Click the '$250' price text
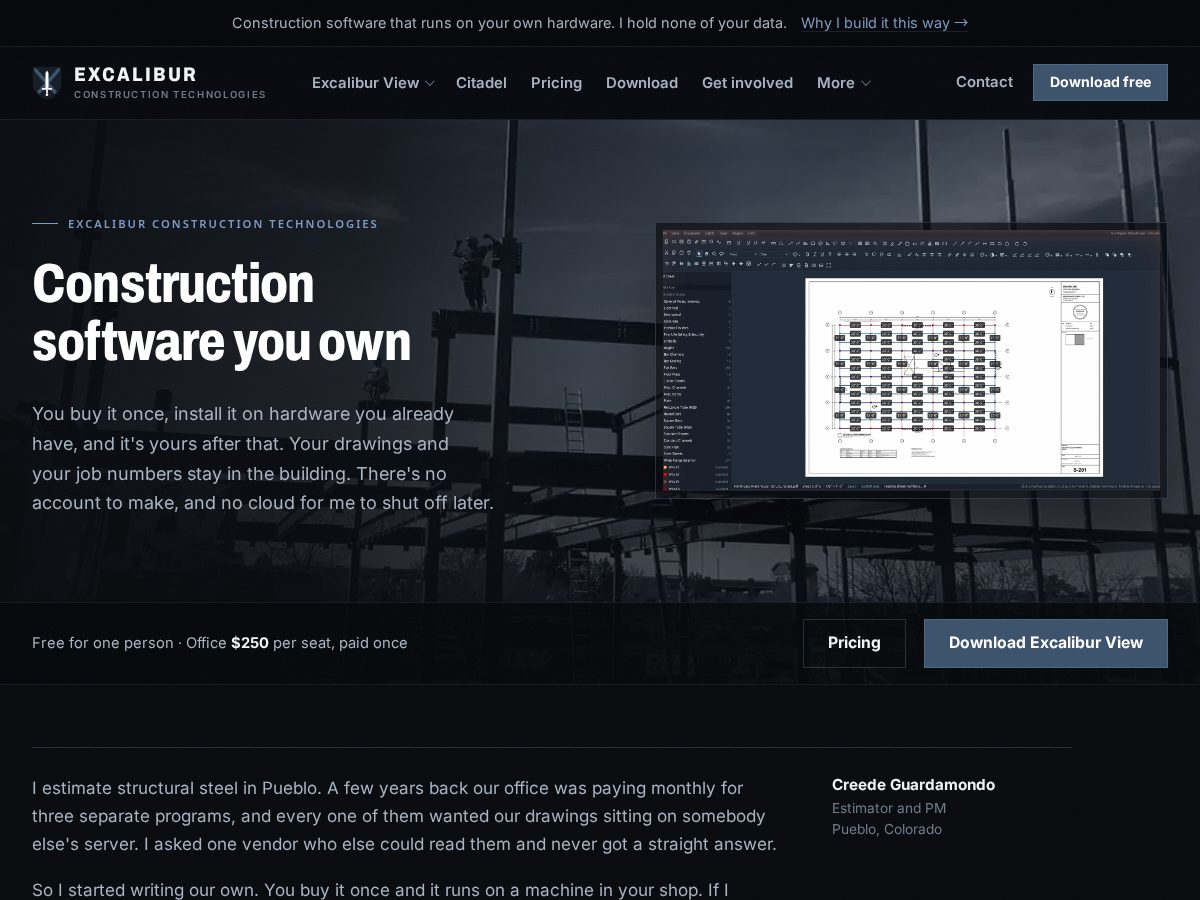This screenshot has width=1200, height=900. (250, 643)
